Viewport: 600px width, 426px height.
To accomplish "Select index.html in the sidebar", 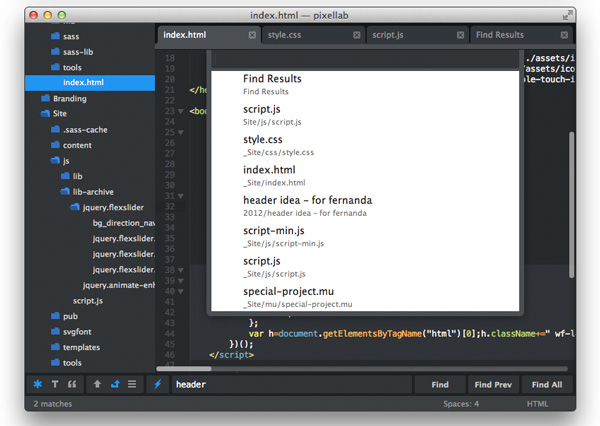I will 90,83.
